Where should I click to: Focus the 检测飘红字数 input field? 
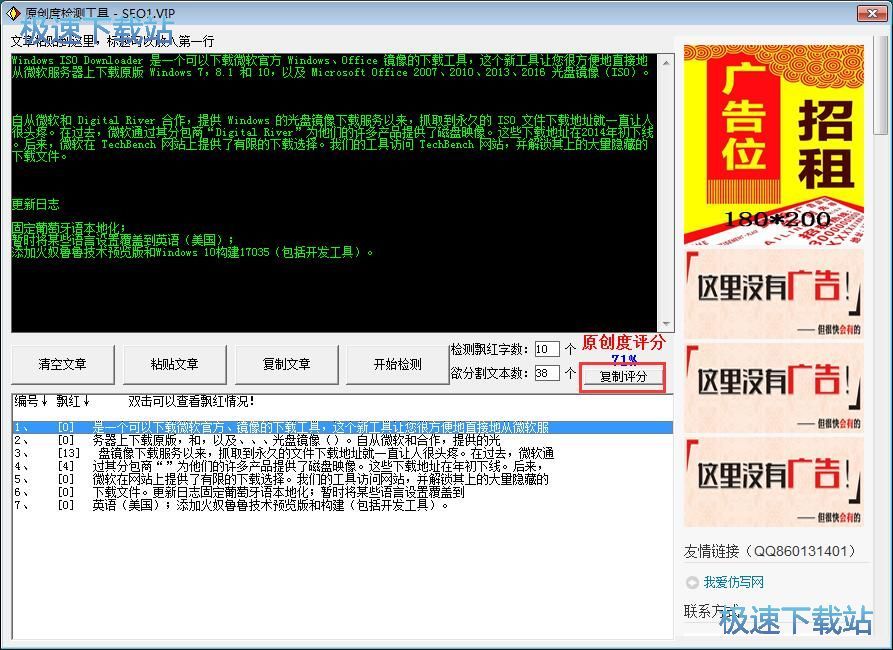(547, 349)
